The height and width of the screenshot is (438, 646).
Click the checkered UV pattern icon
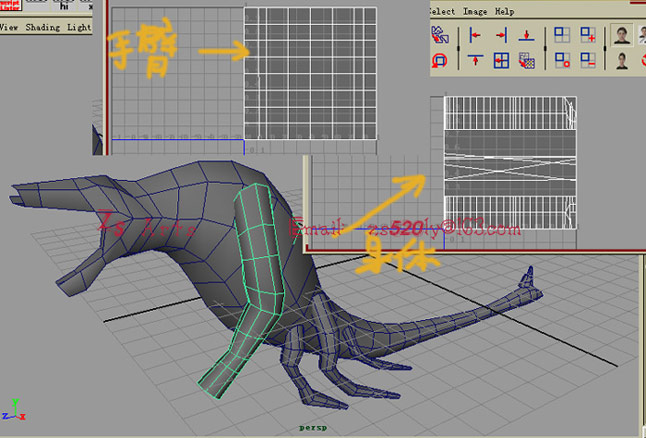tap(527, 60)
